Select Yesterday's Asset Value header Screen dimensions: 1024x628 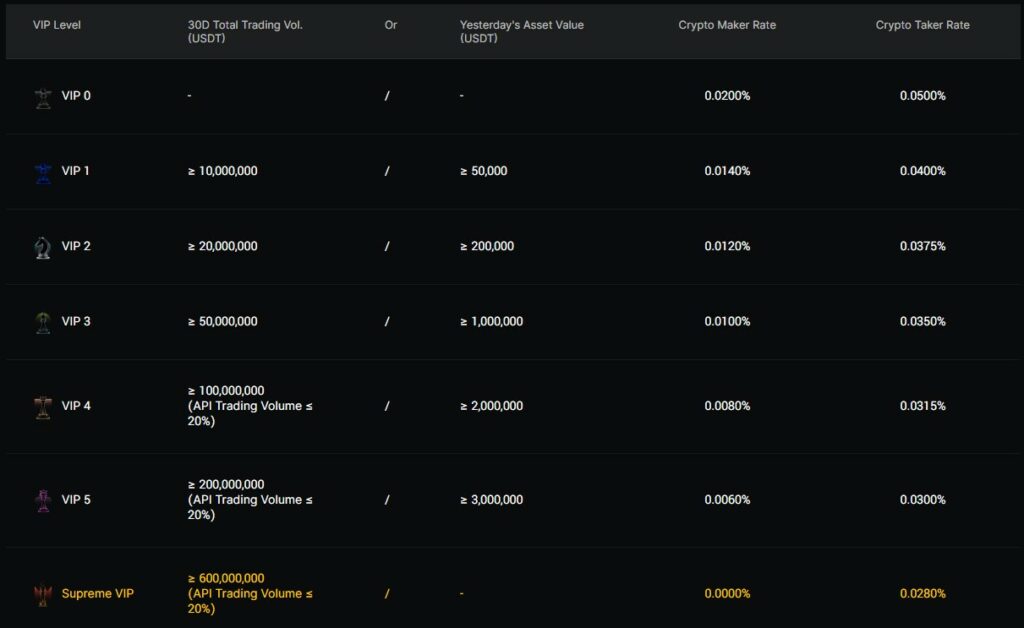tap(522, 31)
